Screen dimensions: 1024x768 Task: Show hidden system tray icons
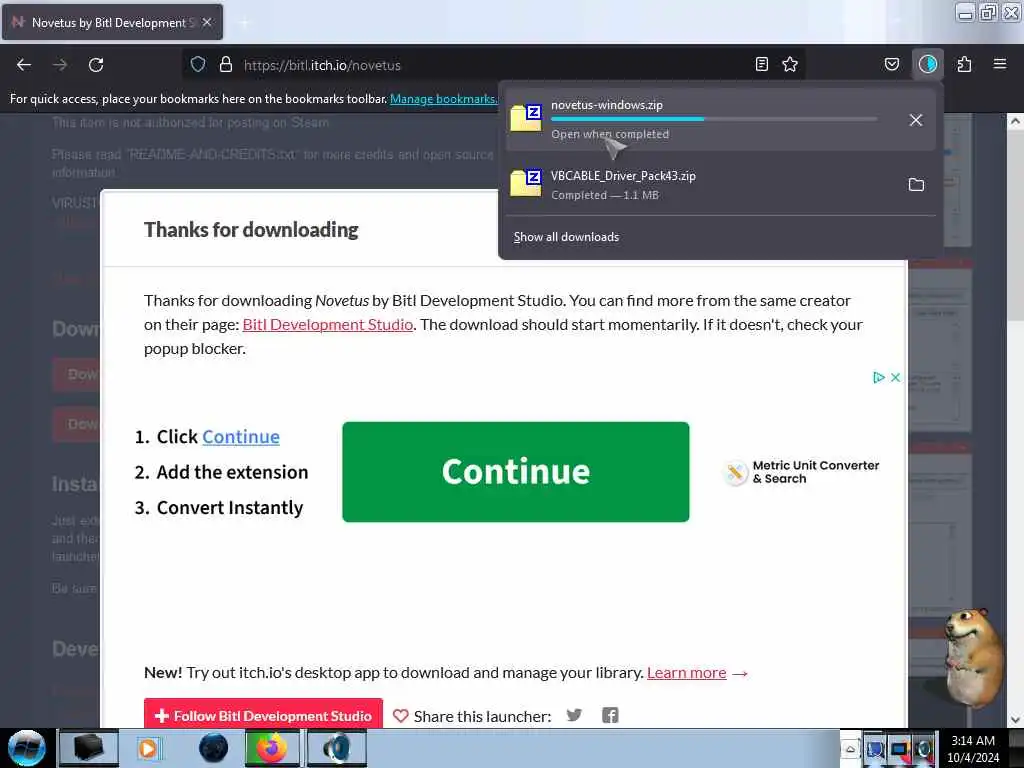[x=850, y=748]
